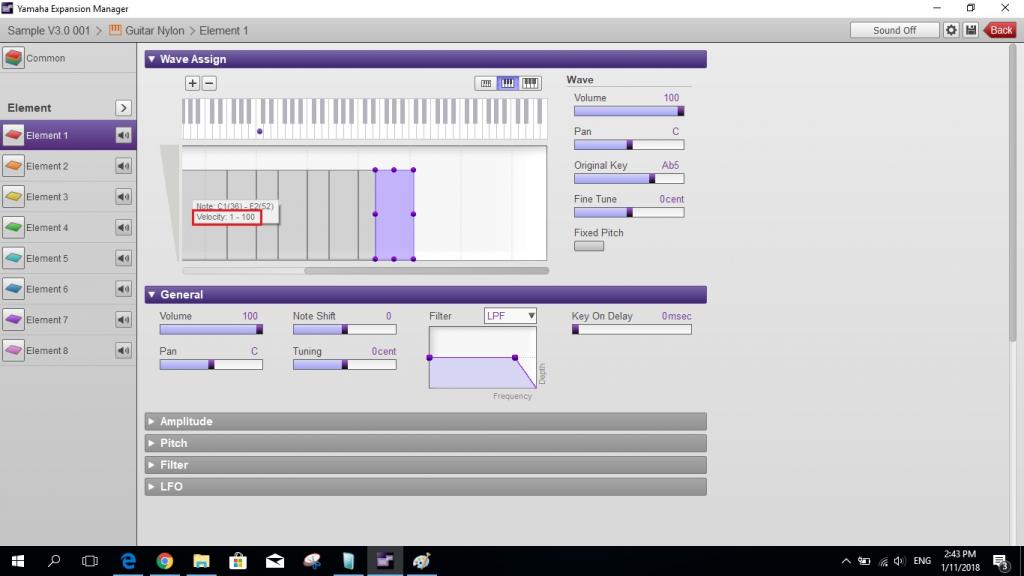Adjust the General Volume slider
This screenshot has height=576, width=1024.
click(211, 330)
